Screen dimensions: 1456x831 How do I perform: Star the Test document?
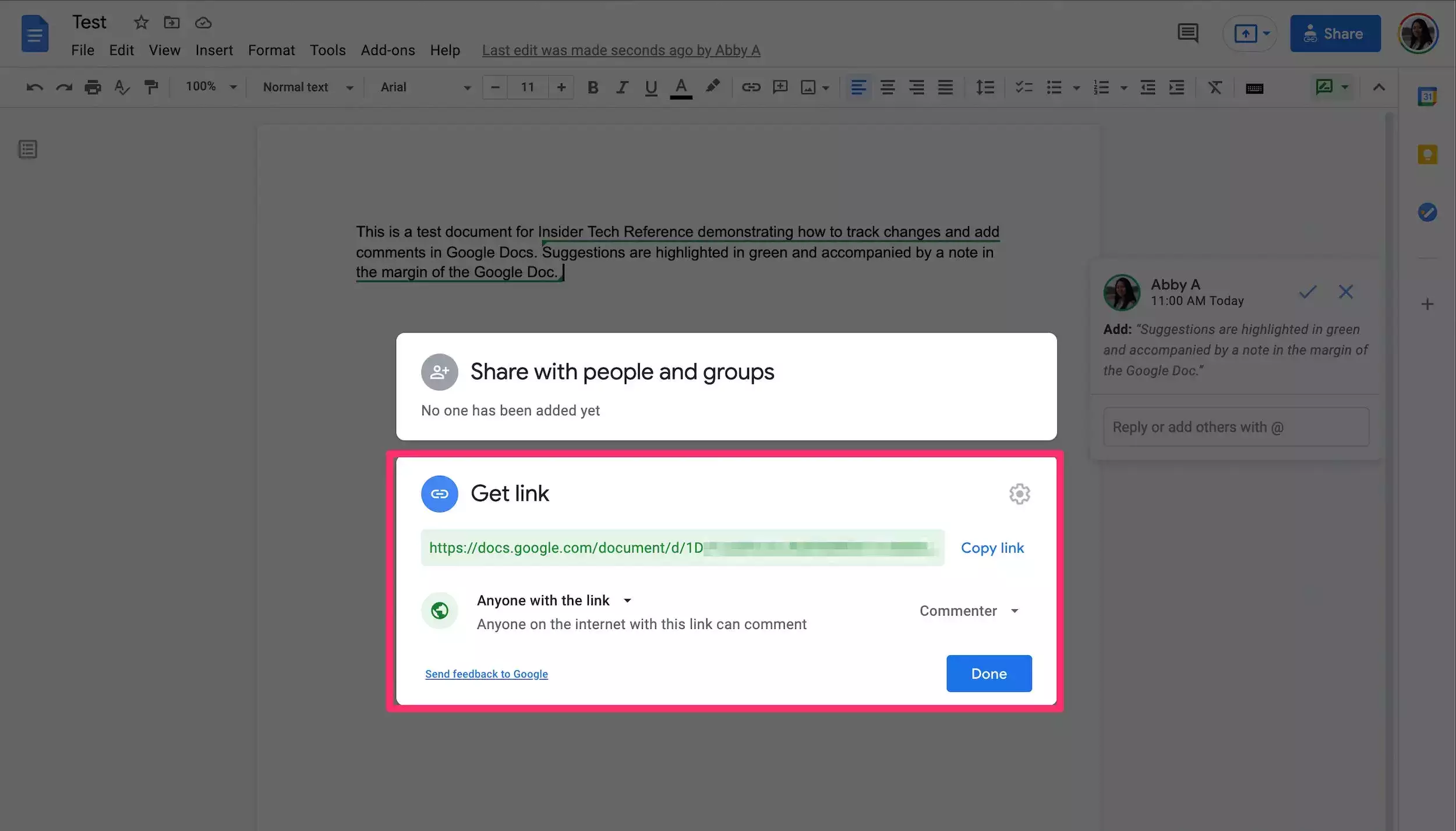pos(141,23)
